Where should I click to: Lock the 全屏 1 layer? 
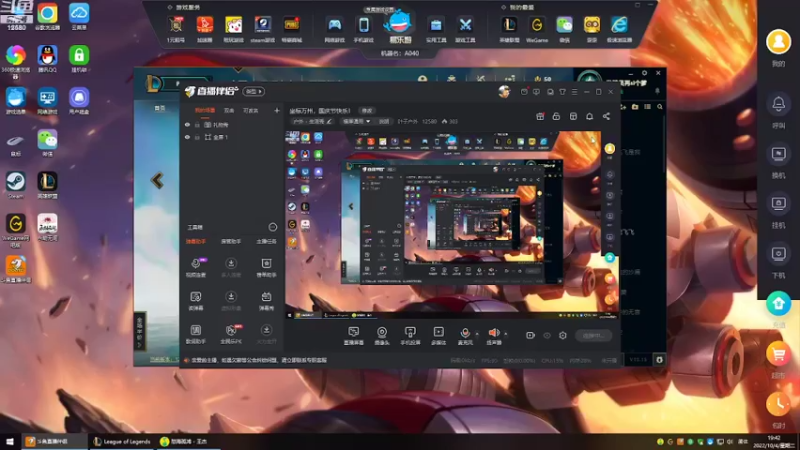point(197,137)
